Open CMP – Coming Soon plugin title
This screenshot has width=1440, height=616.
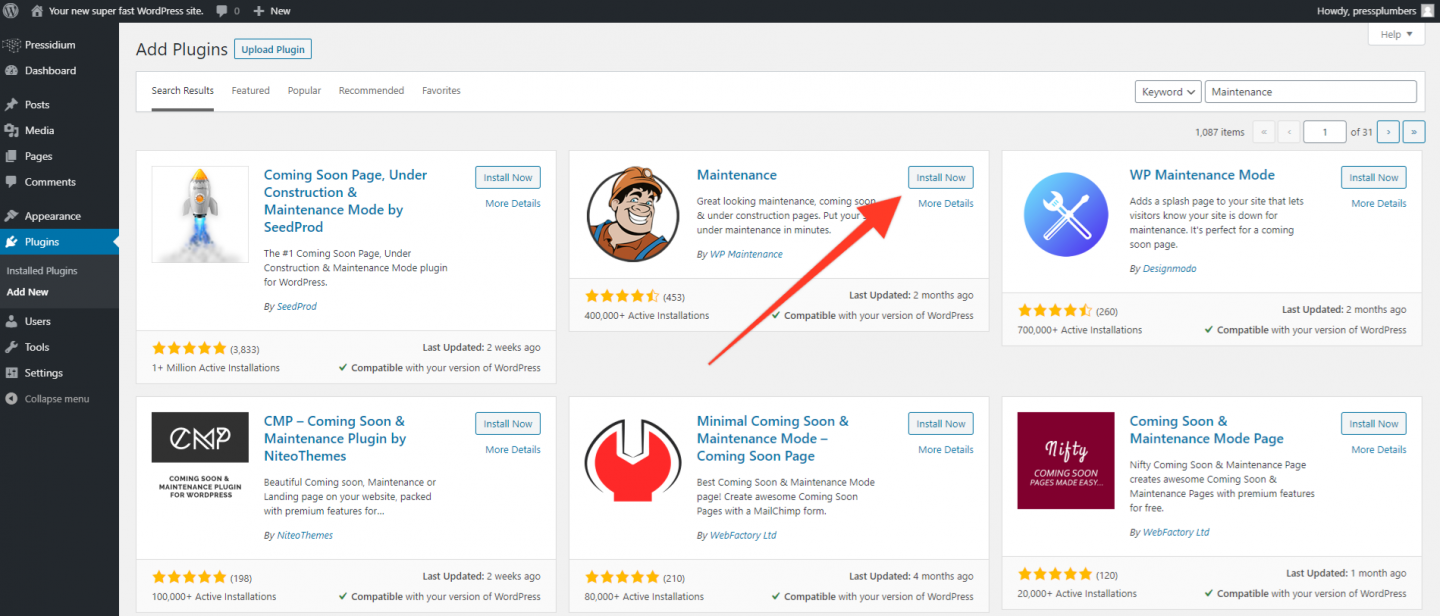coord(335,438)
